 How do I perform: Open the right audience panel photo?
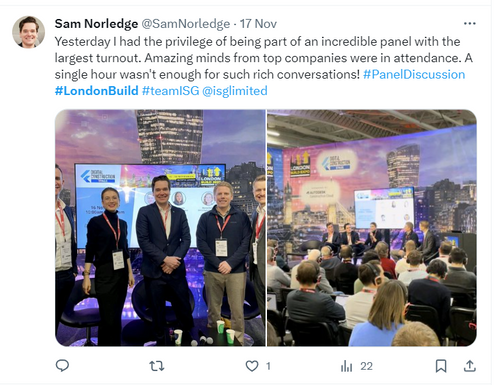[372, 228]
